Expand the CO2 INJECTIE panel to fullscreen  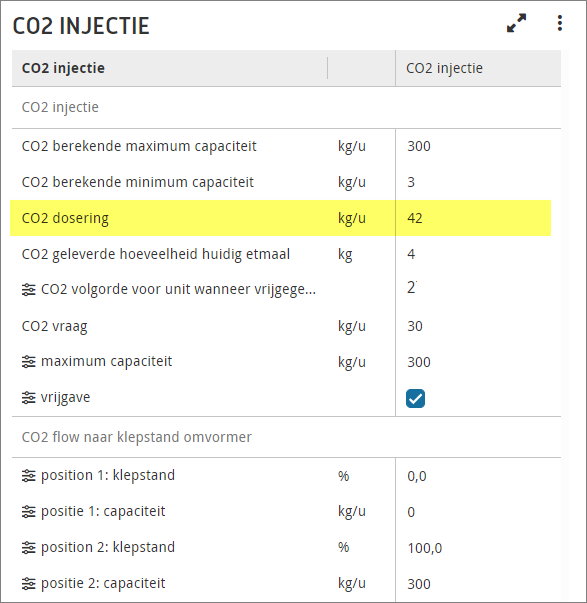516,23
